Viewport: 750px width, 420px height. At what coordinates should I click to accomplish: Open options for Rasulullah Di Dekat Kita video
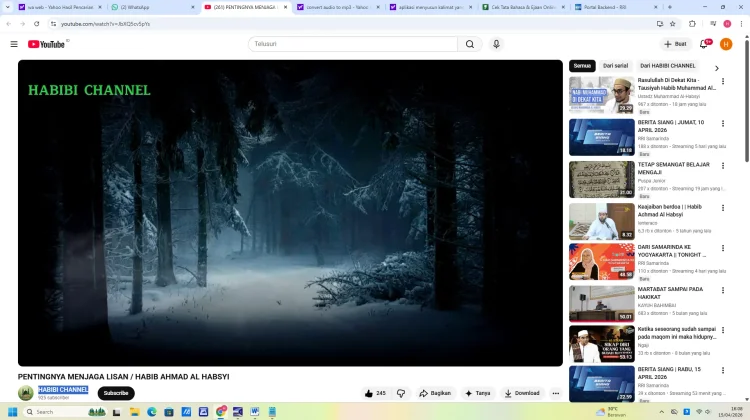pyautogui.click(x=723, y=81)
